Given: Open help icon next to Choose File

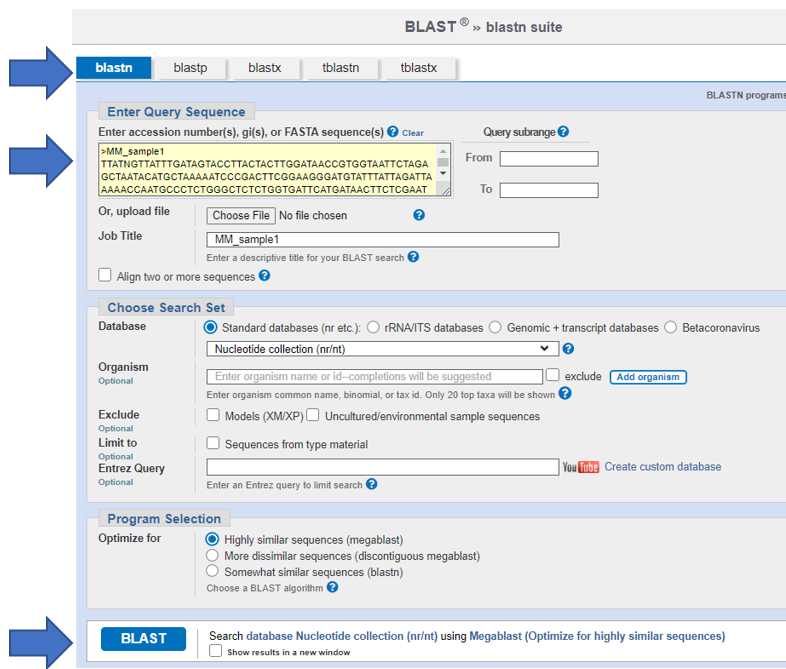Looking at the screenshot, I should tap(419, 215).
